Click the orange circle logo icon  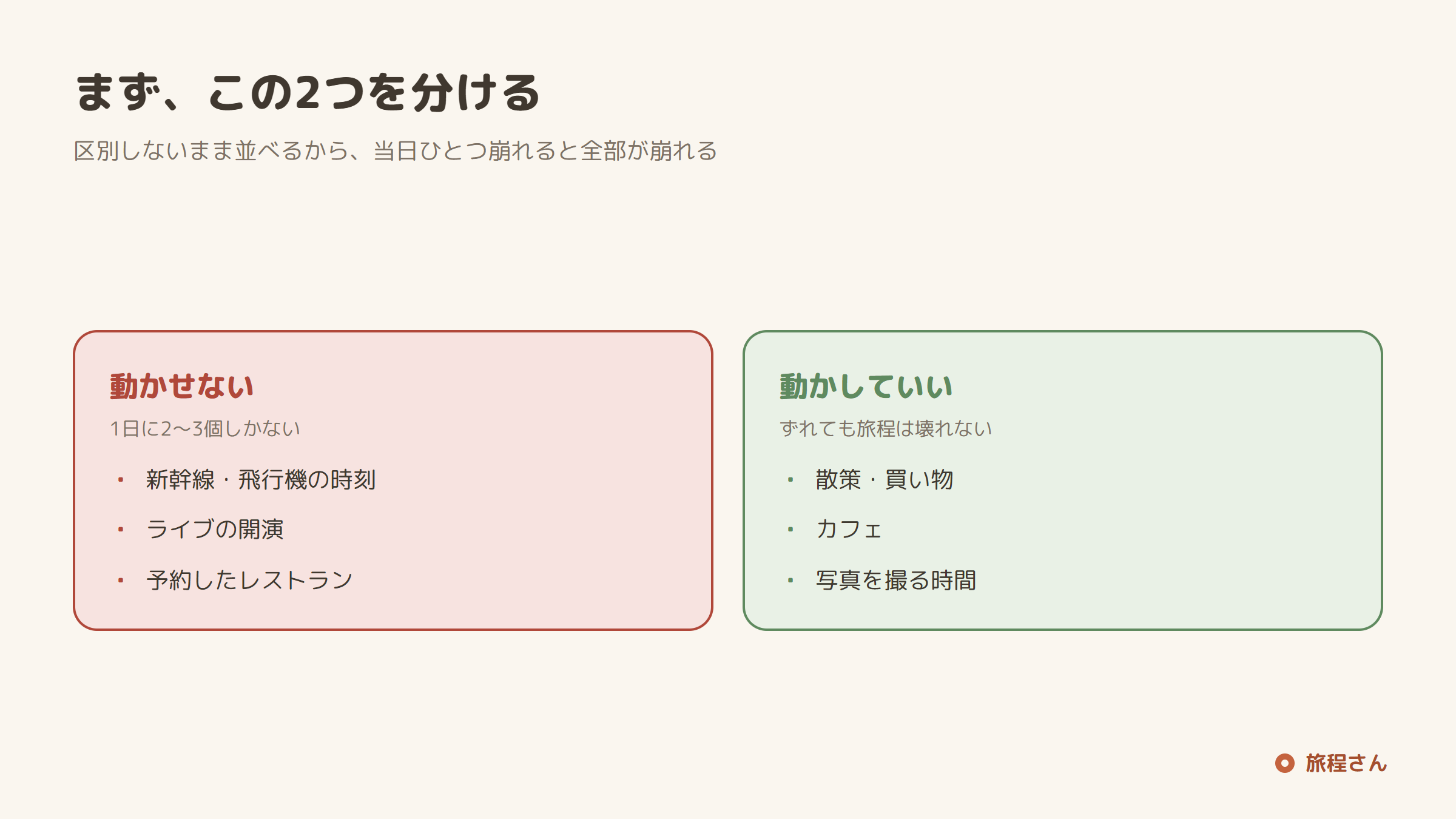(x=1284, y=763)
